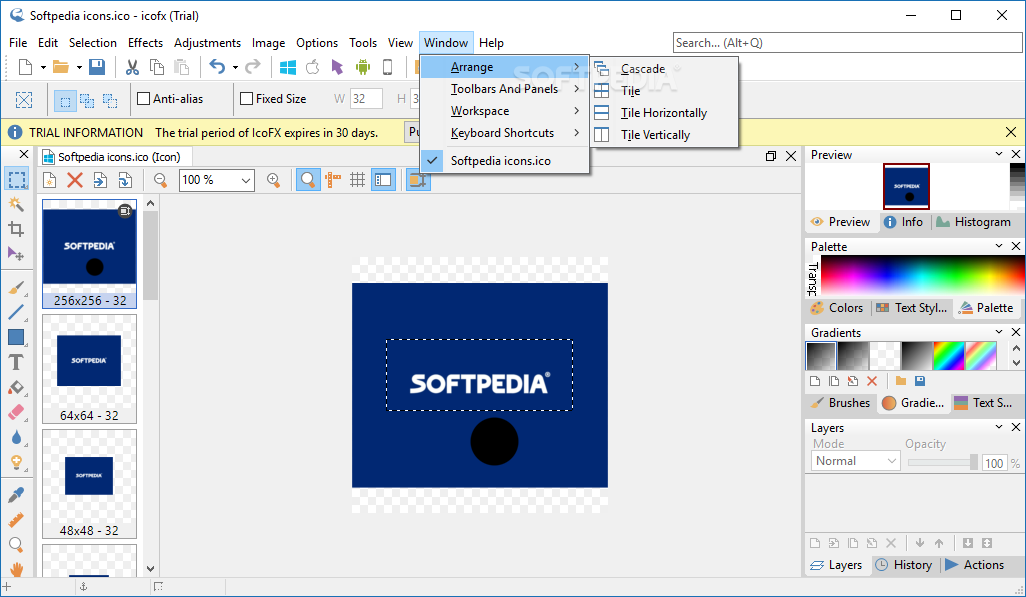This screenshot has height=597, width=1026.
Task: Toggle the sidebar panel view button
Action: 383,180
